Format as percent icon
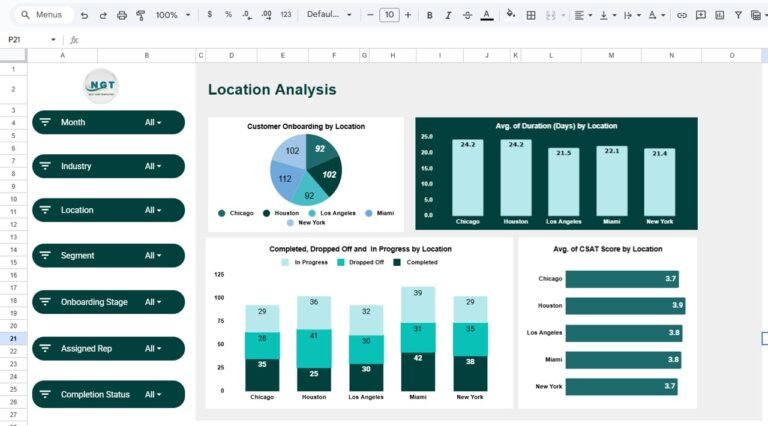768x426 pixels. [x=228, y=15]
